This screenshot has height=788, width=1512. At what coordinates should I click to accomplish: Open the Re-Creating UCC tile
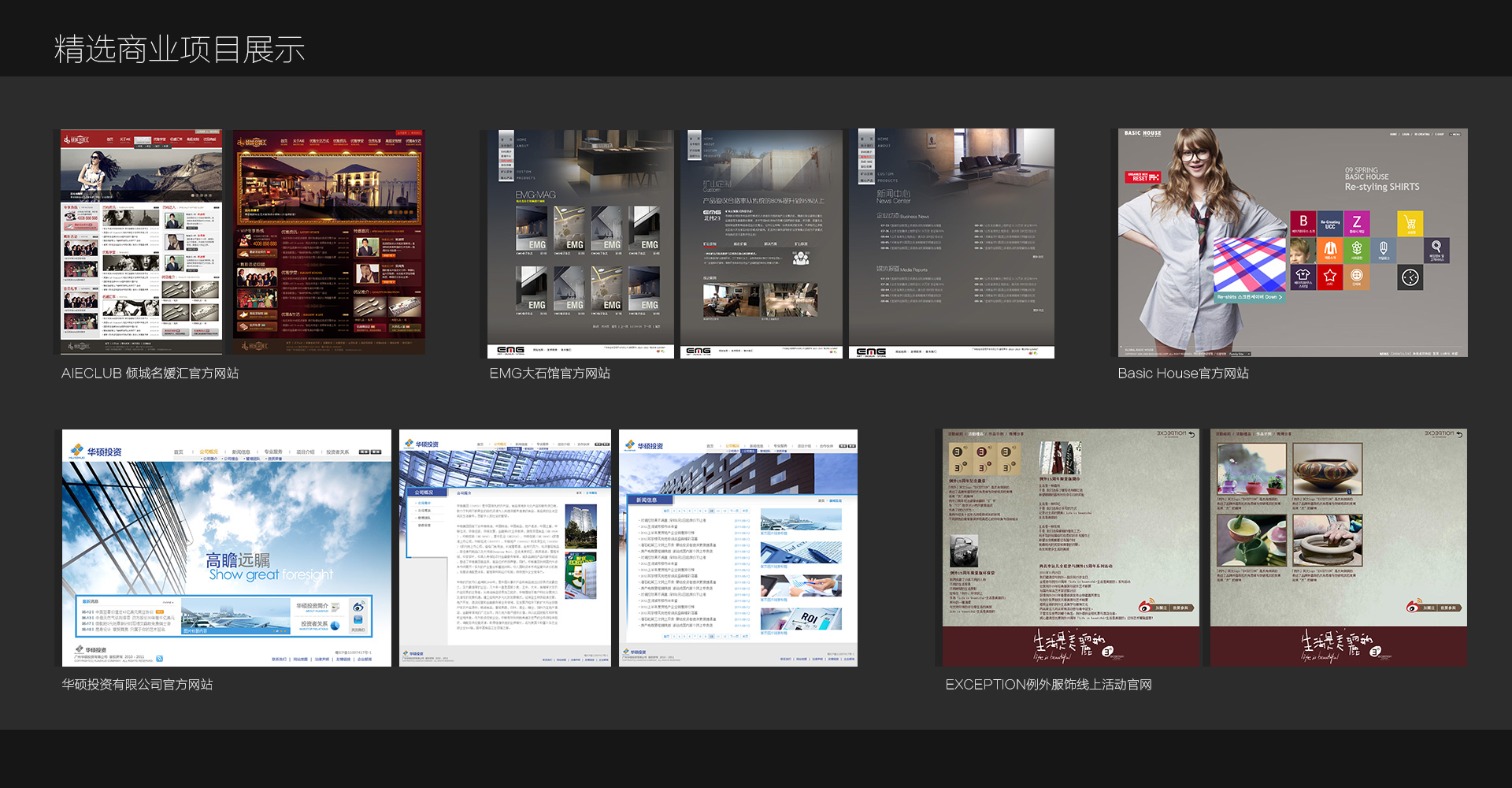[x=1330, y=224]
